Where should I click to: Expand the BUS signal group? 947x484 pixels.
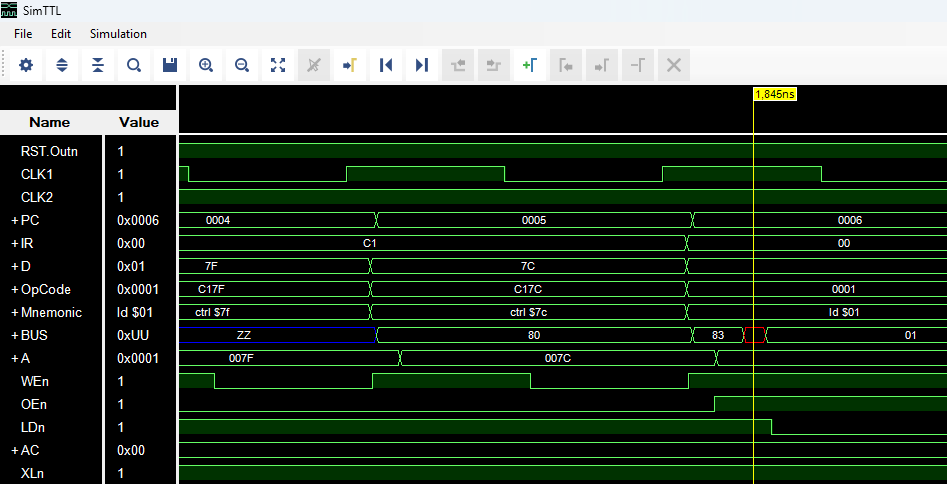tap(15, 335)
